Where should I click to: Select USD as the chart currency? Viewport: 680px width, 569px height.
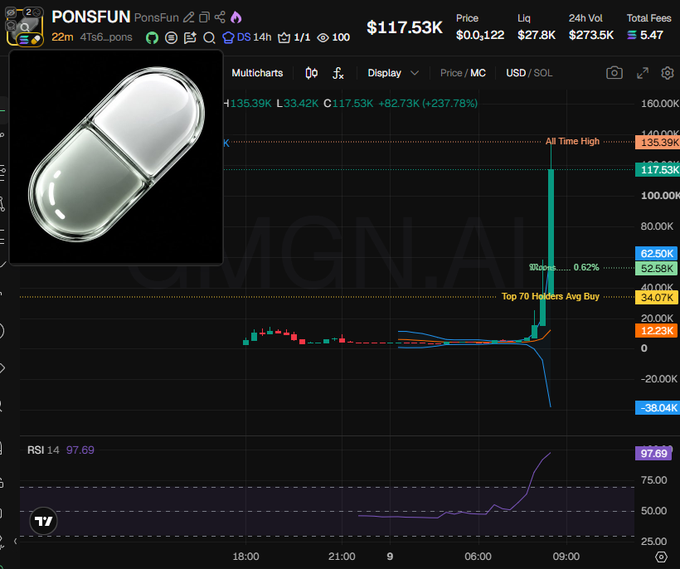[x=516, y=73]
